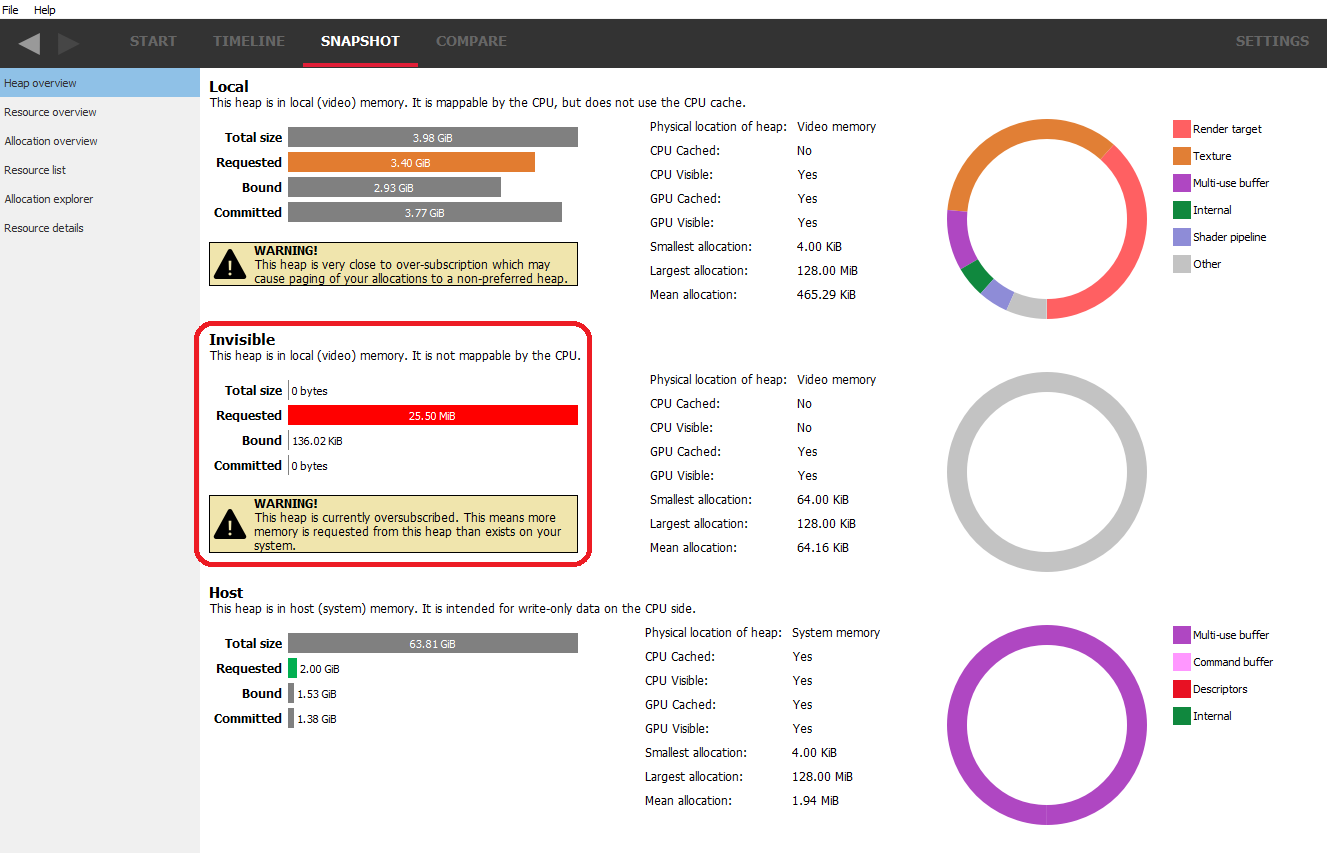Switch to the TIMELINE tab
The width and height of the screenshot is (1327, 853).
[x=249, y=41]
